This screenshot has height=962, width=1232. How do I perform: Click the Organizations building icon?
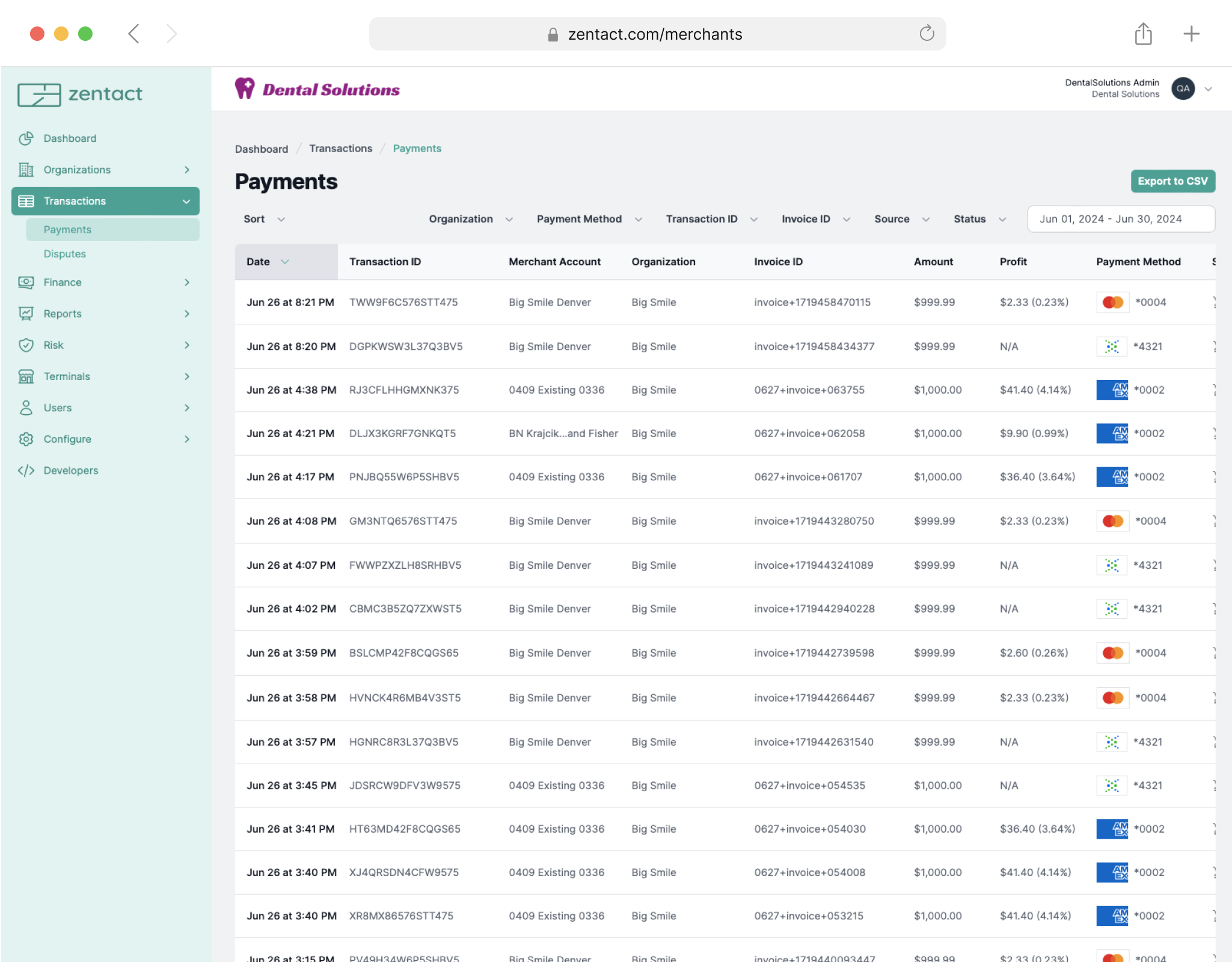pyautogui.click(x=26, y=170)
